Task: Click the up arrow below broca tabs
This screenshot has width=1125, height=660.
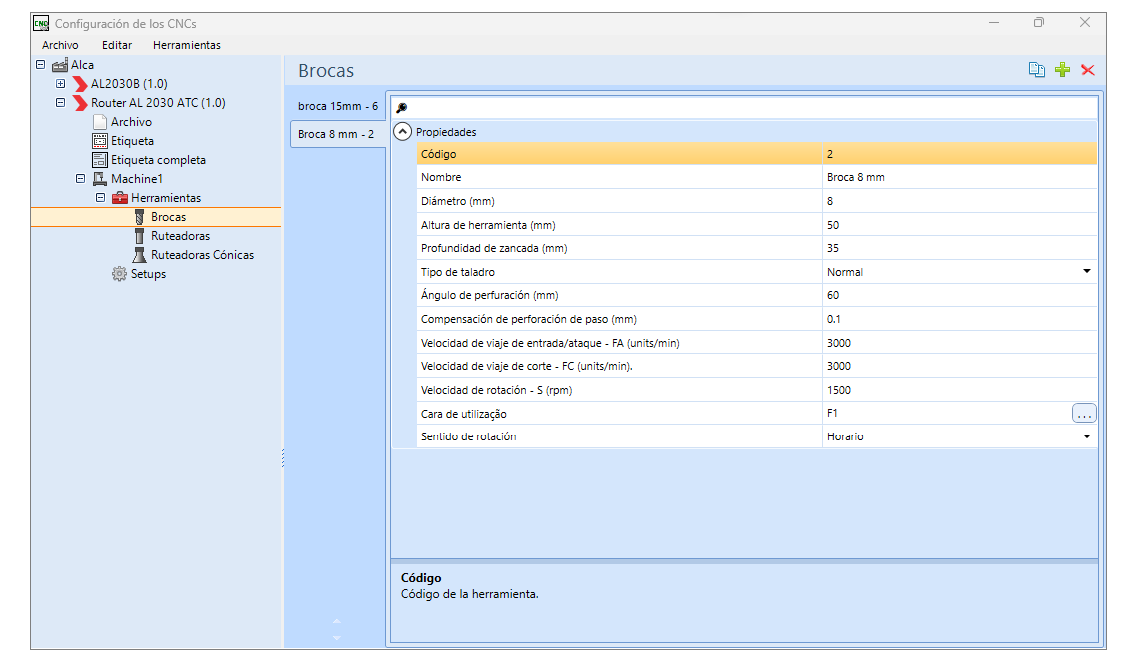Action: (x=336, y=621)
